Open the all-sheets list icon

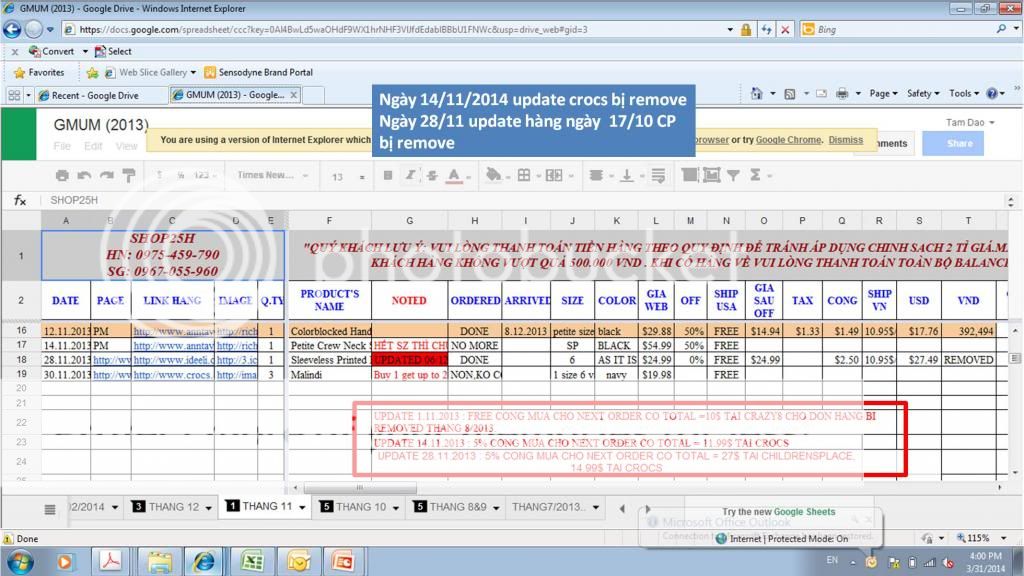(x=50, y=508)
